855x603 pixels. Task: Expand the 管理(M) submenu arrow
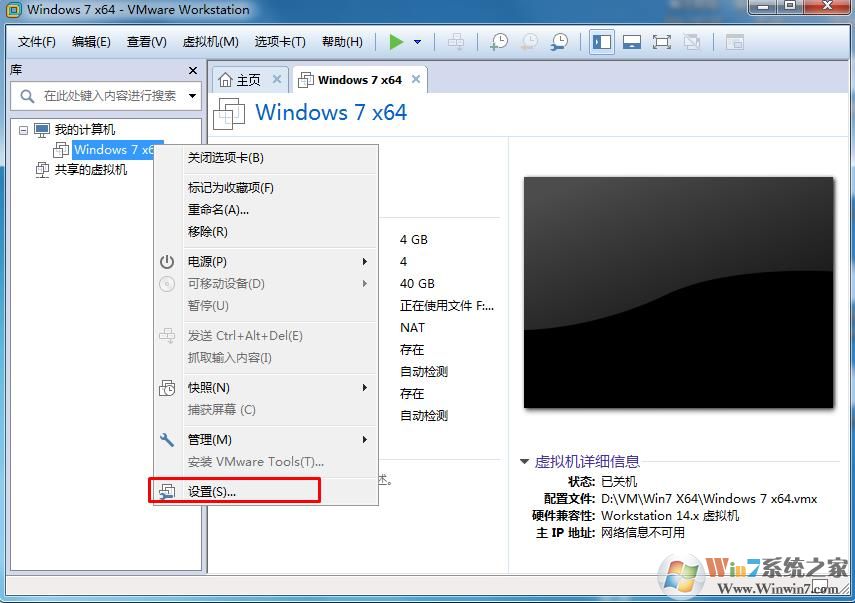click(x=365, y=440)
